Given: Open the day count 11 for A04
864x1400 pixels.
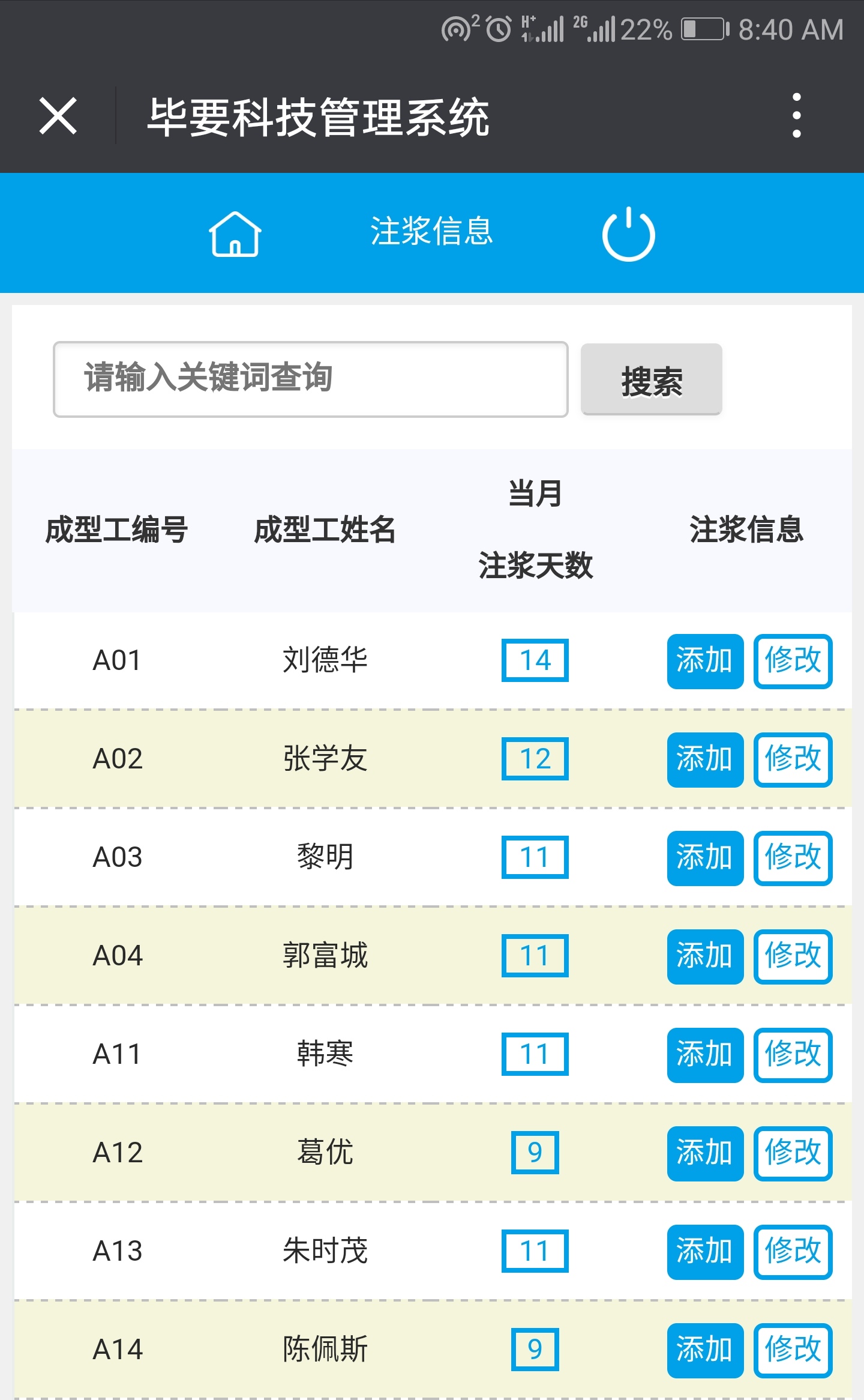Looking at the screenshot, I should (535, 956).
